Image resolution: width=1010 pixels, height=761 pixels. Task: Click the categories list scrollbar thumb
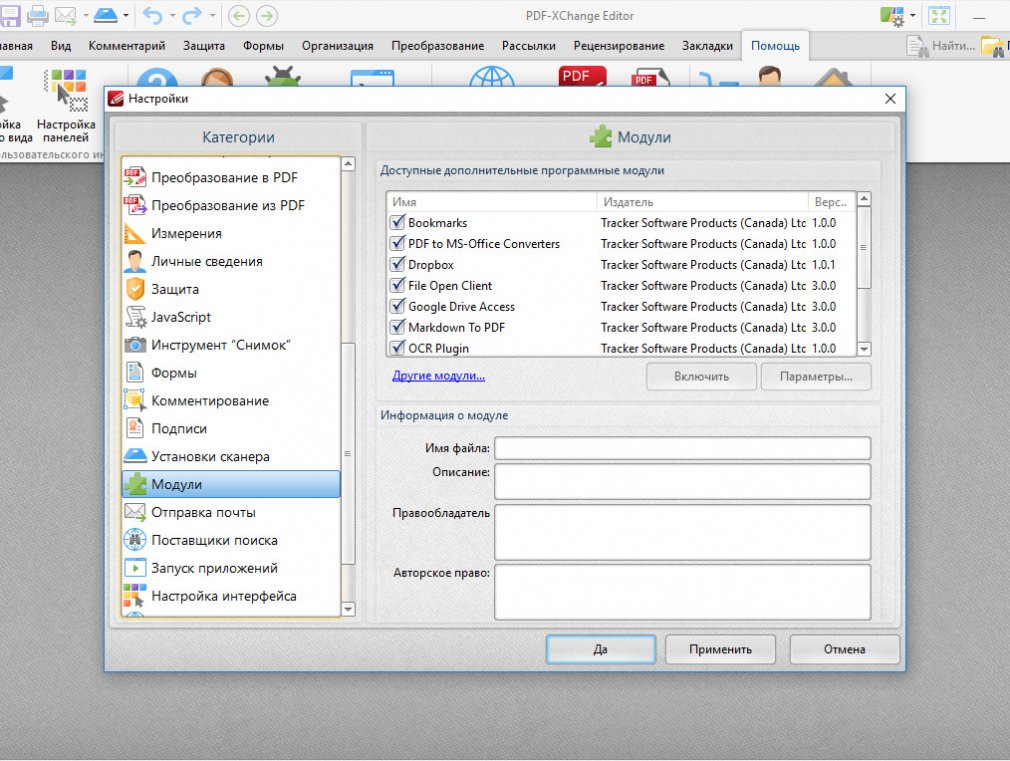pos(348,454)
